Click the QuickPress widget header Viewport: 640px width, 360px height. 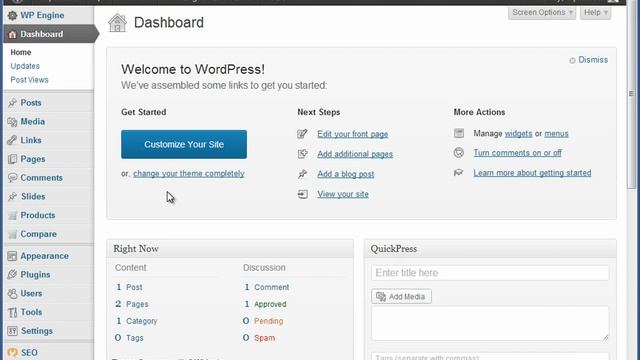(490, 249)
